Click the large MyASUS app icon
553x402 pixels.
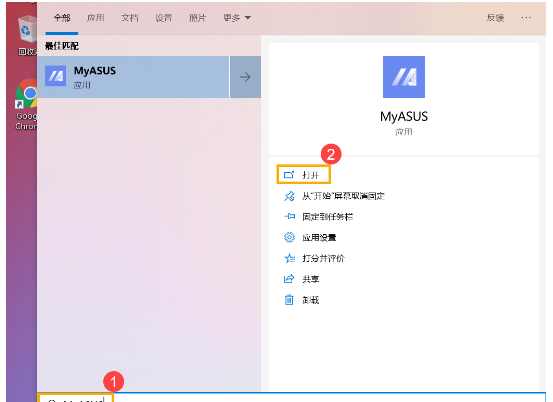click(404, 77)
